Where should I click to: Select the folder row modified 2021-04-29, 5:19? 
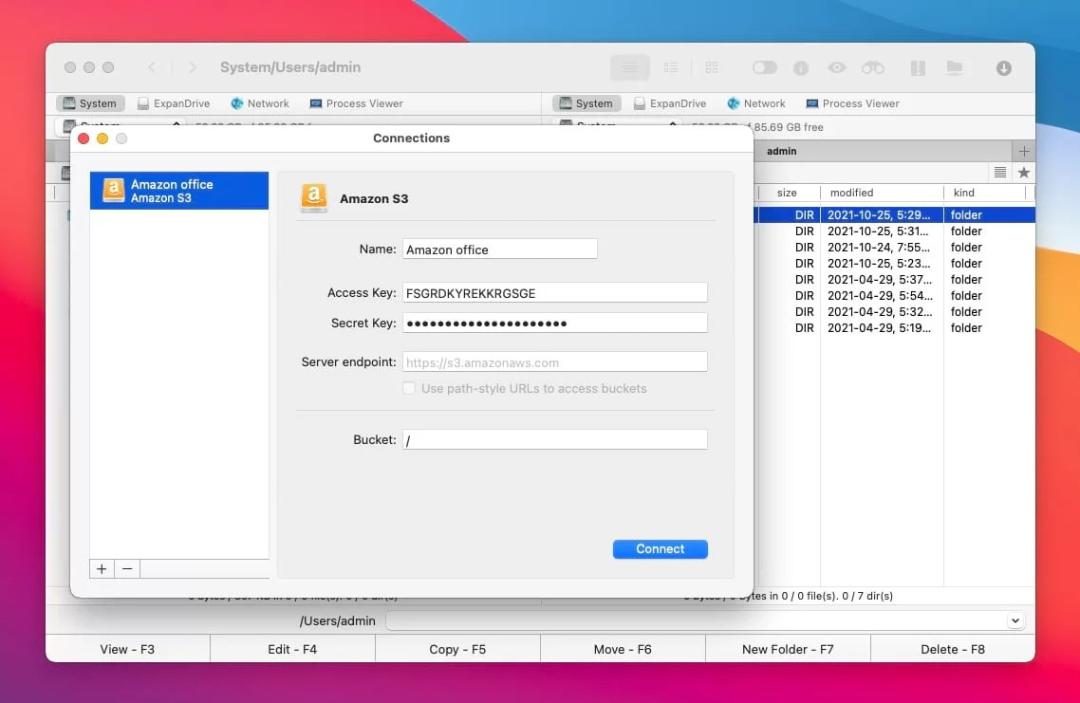coord(894,328)
